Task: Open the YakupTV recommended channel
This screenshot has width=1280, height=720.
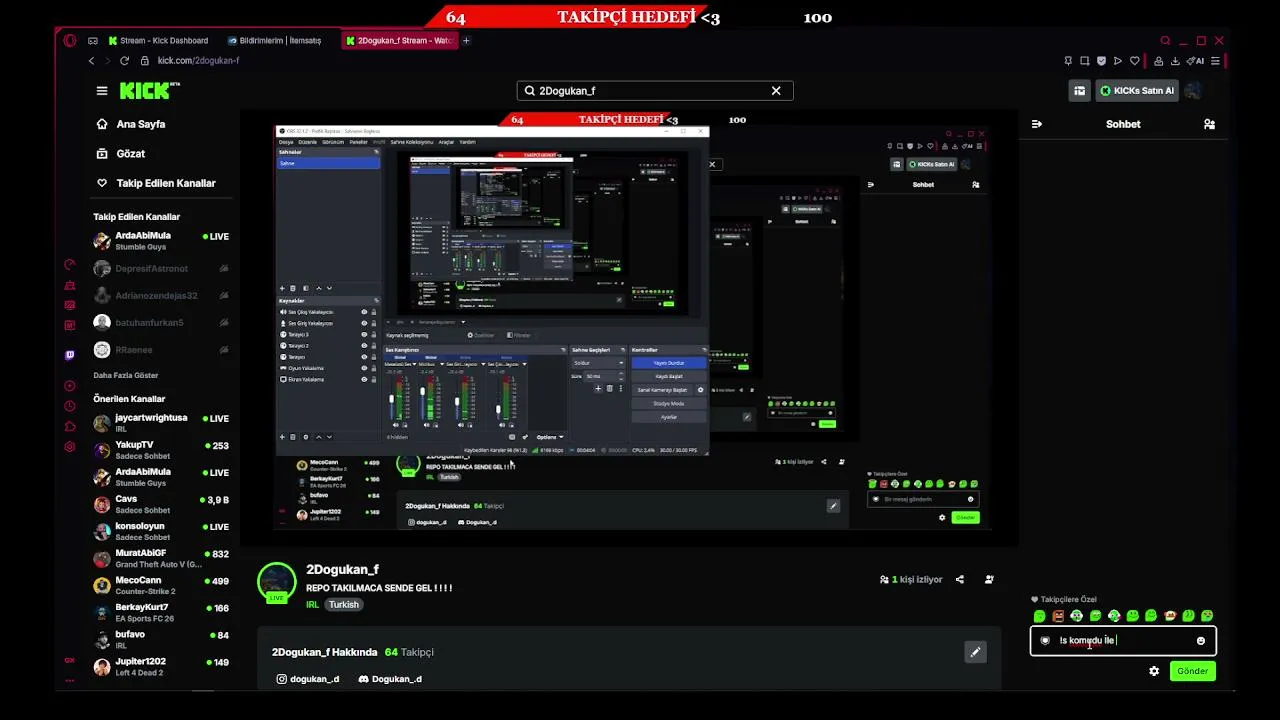Action: 162,450
